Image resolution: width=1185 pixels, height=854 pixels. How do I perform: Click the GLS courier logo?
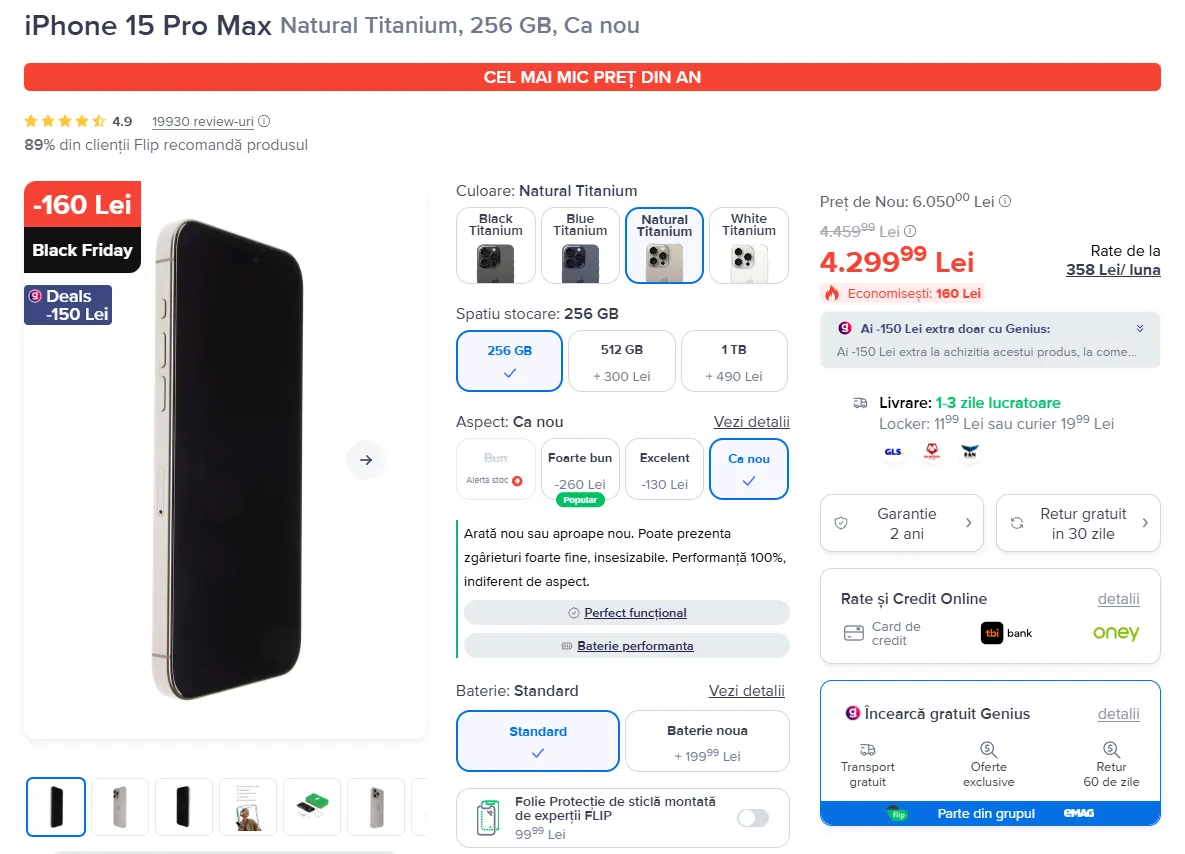click(x=893, y=452)
